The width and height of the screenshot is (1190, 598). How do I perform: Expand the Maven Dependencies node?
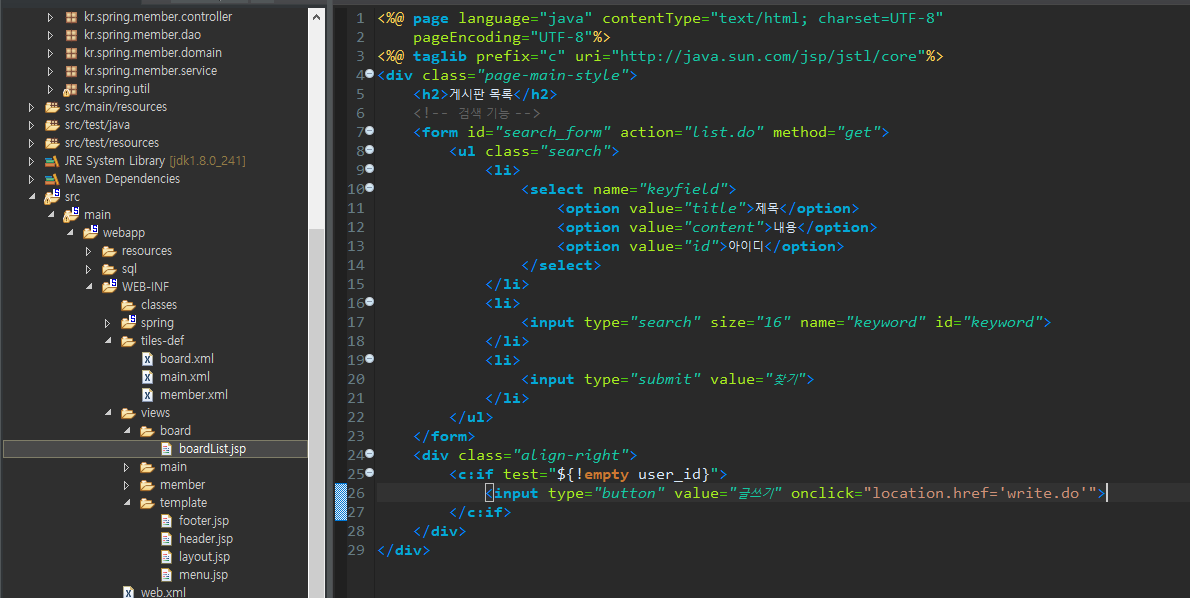coord(32,179)
